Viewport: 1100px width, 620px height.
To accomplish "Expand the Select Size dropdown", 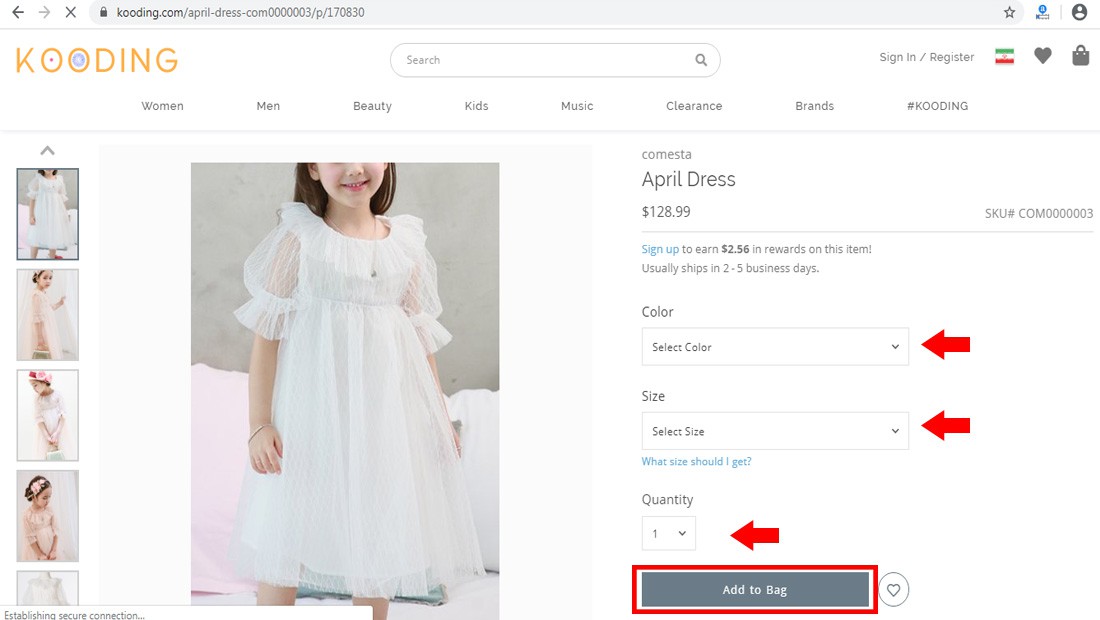I will coord(775,431).
